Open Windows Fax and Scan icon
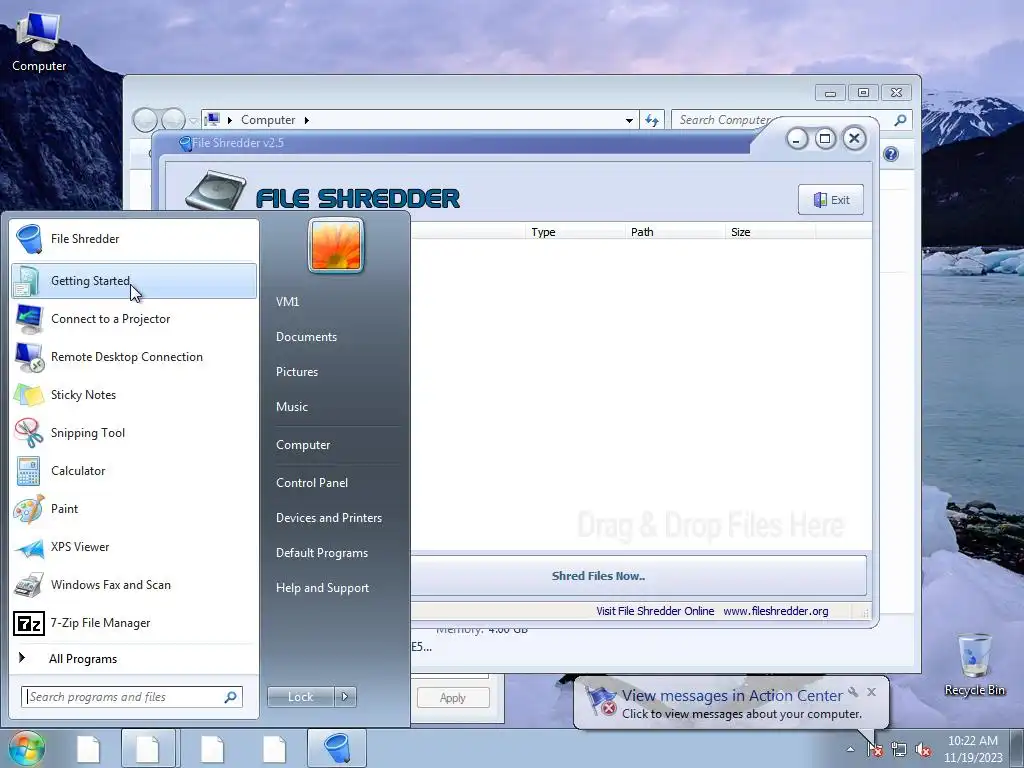The height and width of the screenshot is (768, 1024). 29,585
